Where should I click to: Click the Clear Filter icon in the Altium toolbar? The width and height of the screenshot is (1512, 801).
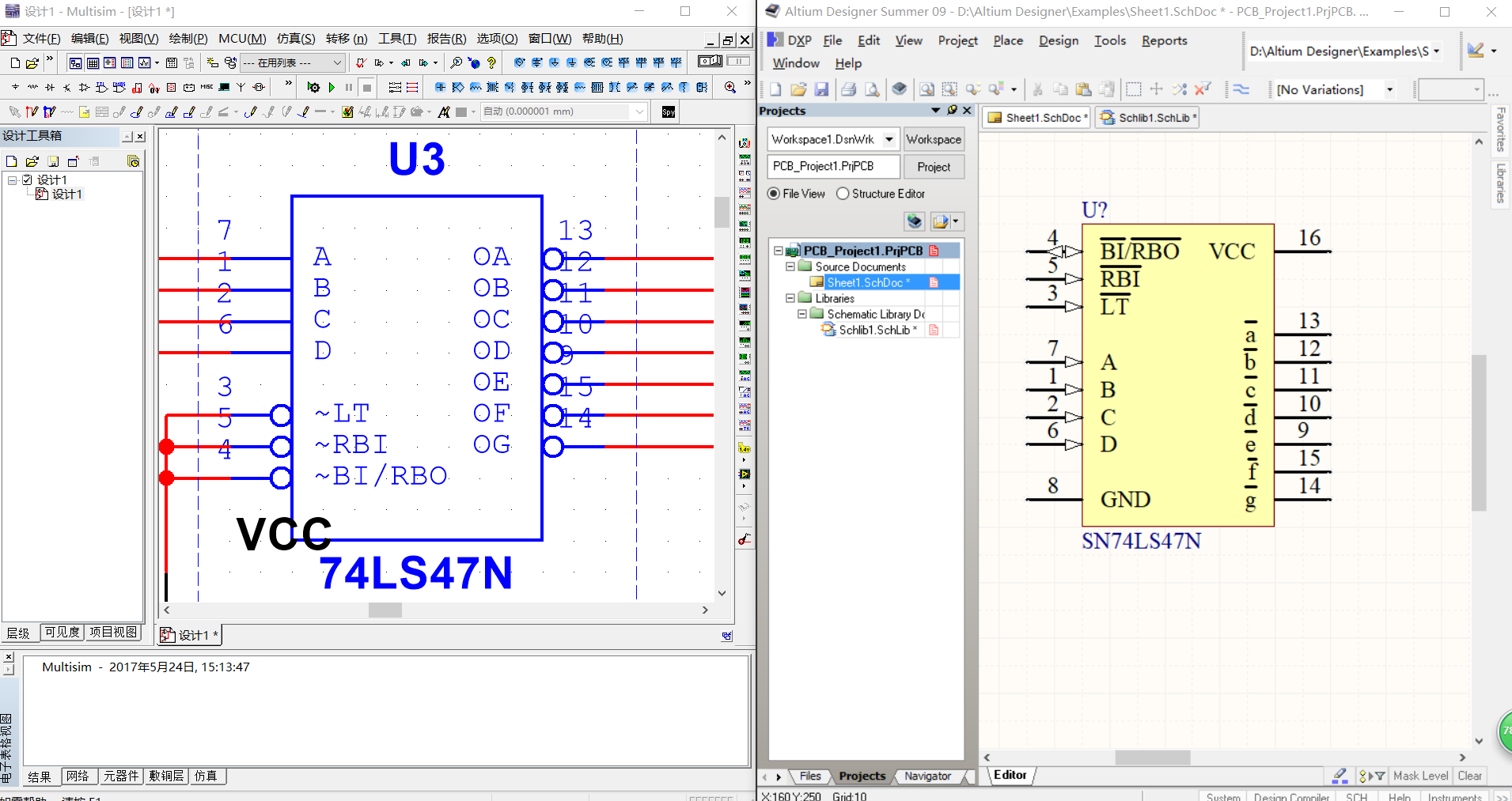[x=1203, y=89]
